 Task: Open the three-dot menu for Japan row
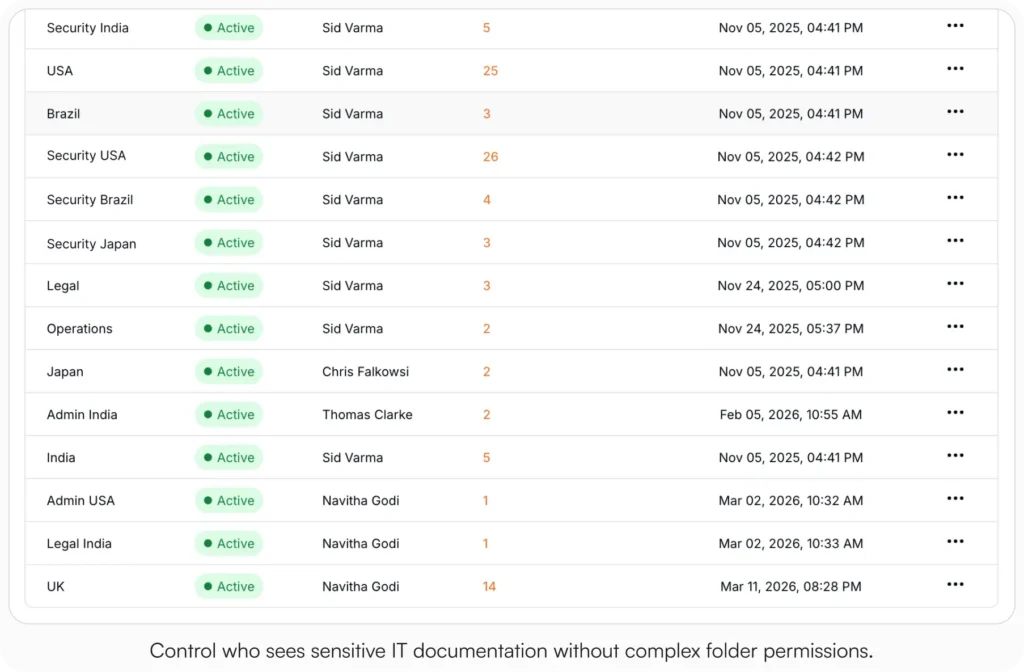(955, 370)
